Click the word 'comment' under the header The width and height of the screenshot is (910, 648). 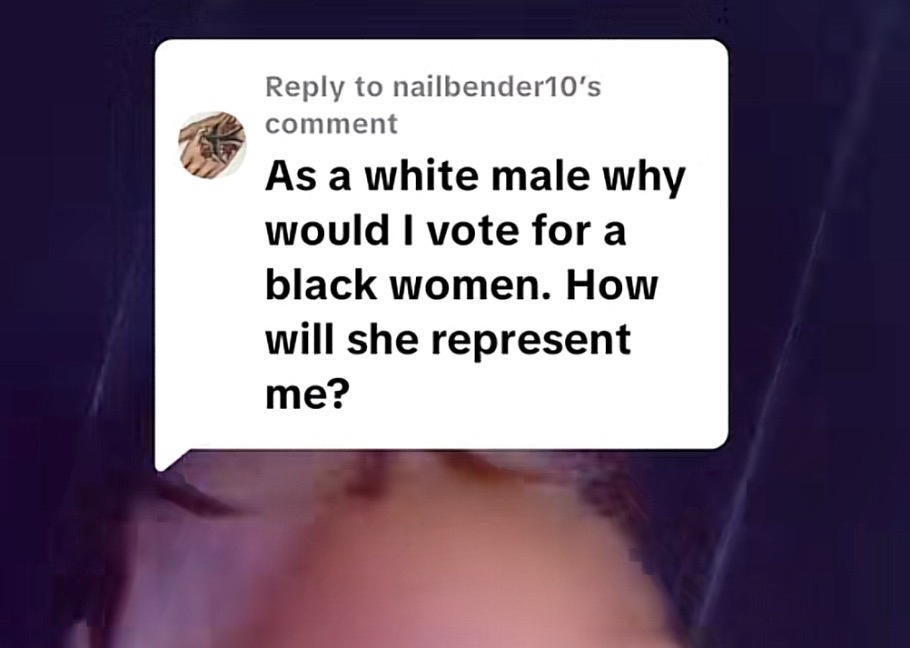point(331,124)
